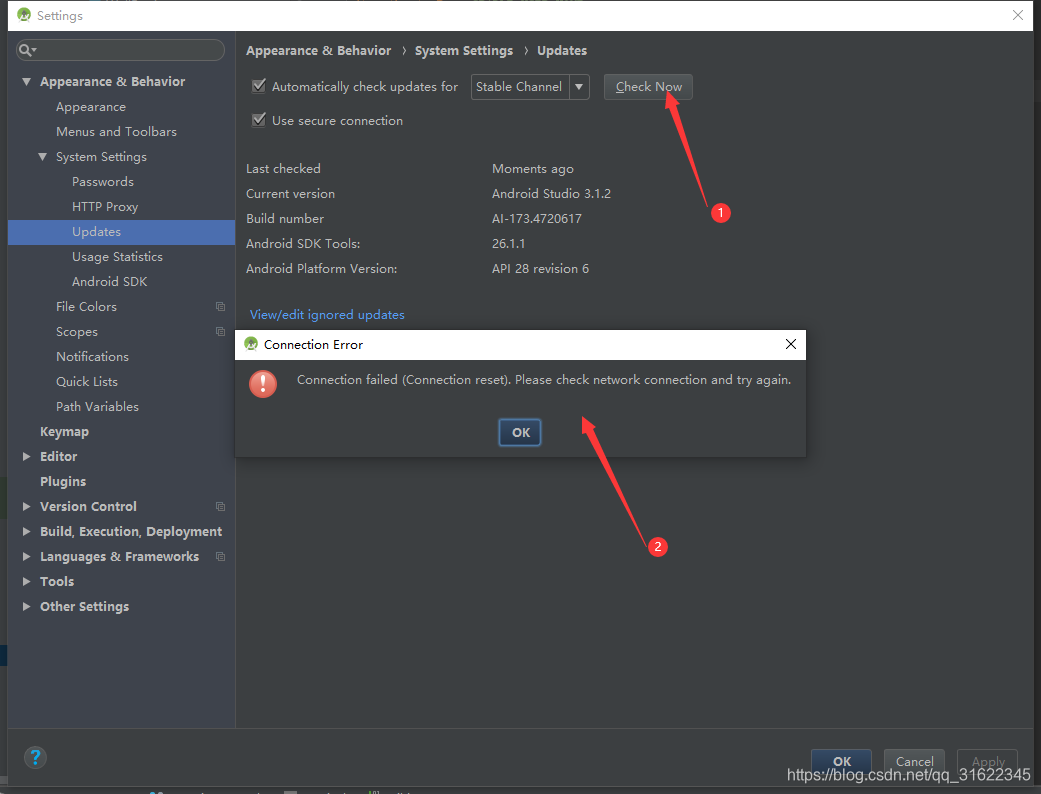The height and width of the screenshot is (794, 1041).
Task: Select Quick Lists
Action: pos(87,382)
